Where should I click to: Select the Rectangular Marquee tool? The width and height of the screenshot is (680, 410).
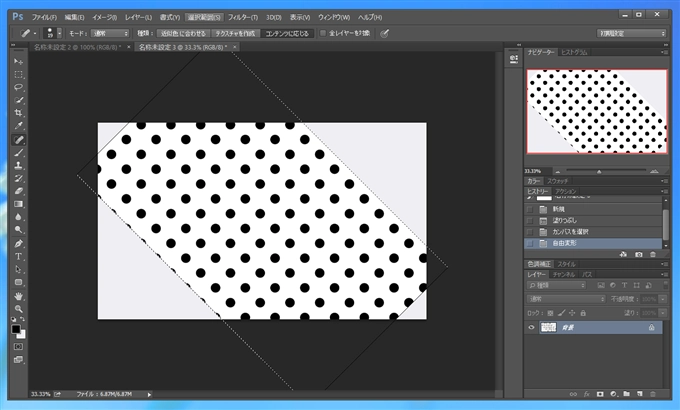coord(18,75)
